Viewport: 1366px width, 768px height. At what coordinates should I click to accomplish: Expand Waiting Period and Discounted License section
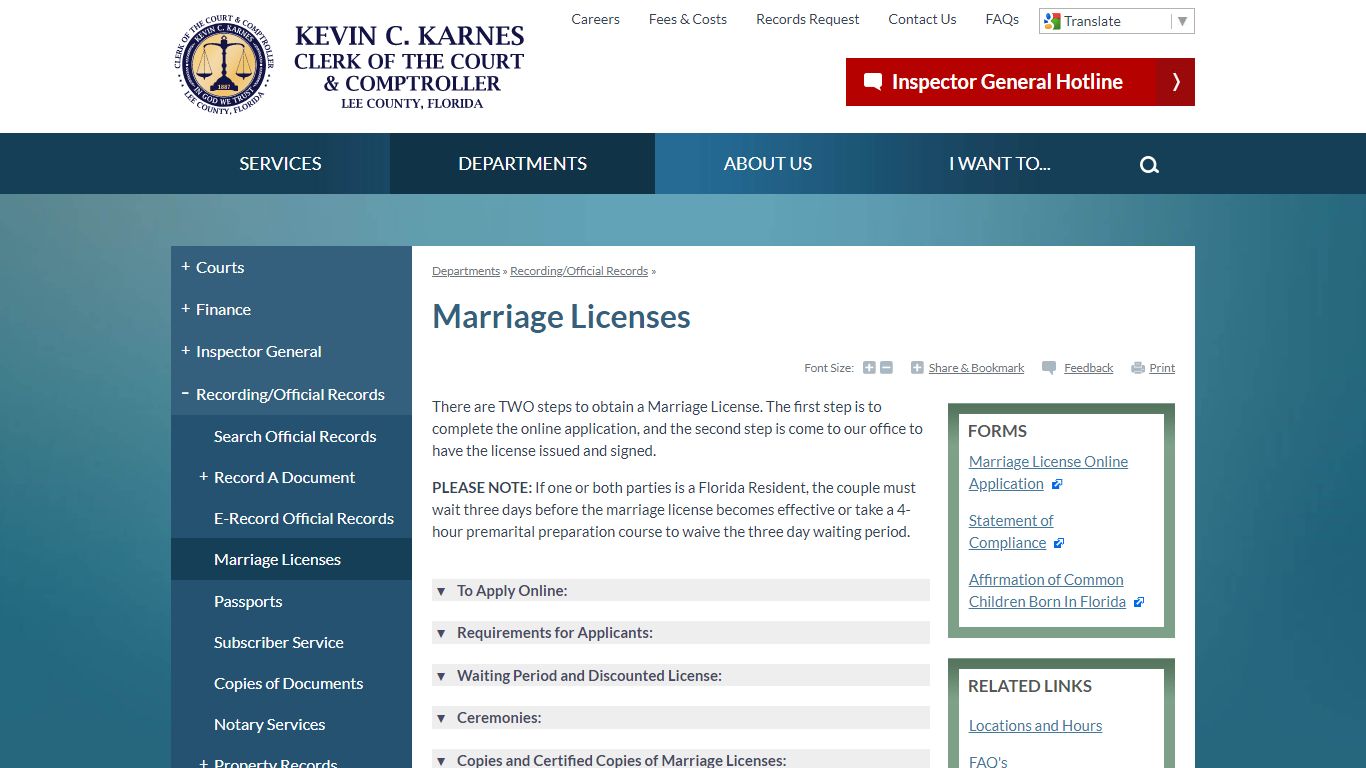[681, 676]
